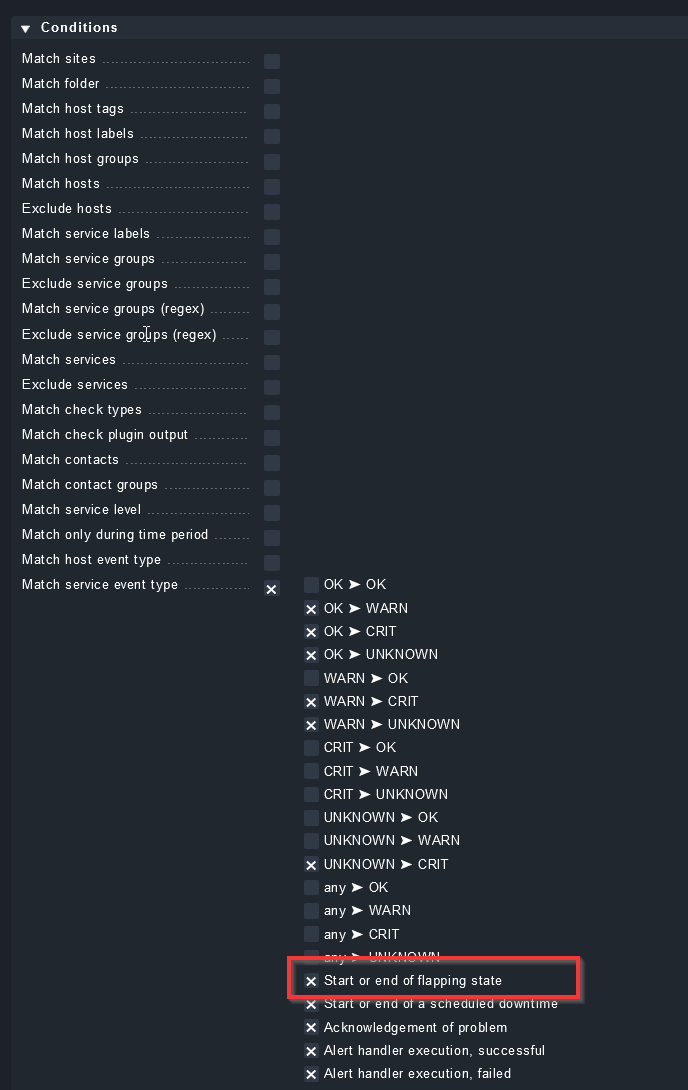
Task: Enable the Match host groups condition
Action: 271,161
